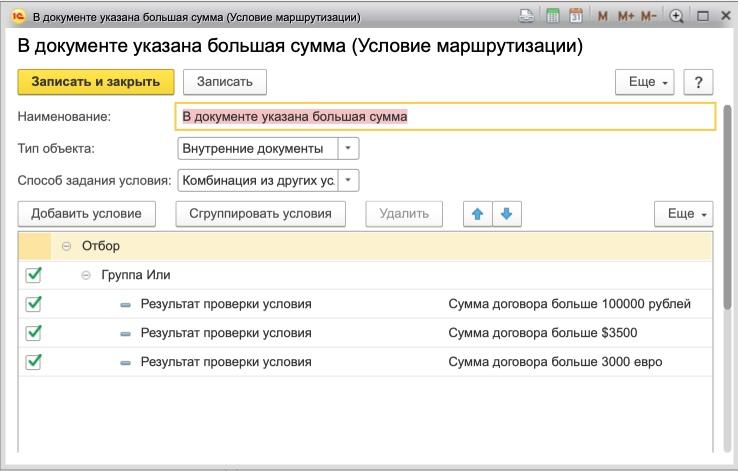Move condition down with blue down arrow
The width and height of the screenshot is (738, 471).
(506, 214)
